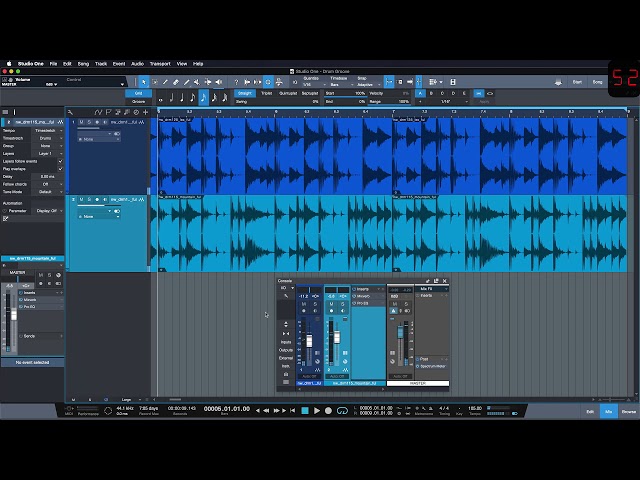Adjust the second channel fader in Console
Image resolution: width=640 pixels, height=480 pixels.
tap(337, 338)
